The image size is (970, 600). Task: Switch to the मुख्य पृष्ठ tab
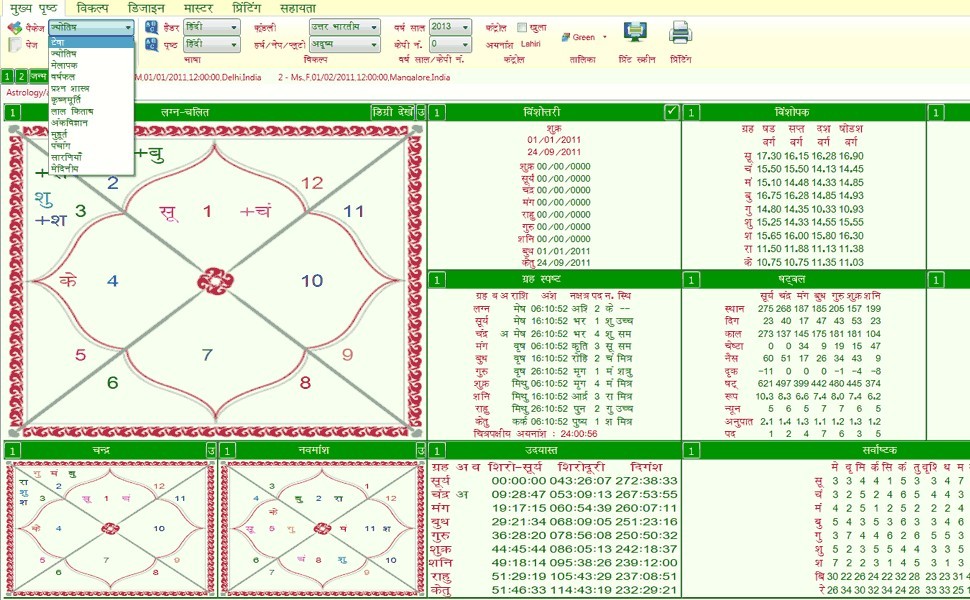tap(33, 8)
